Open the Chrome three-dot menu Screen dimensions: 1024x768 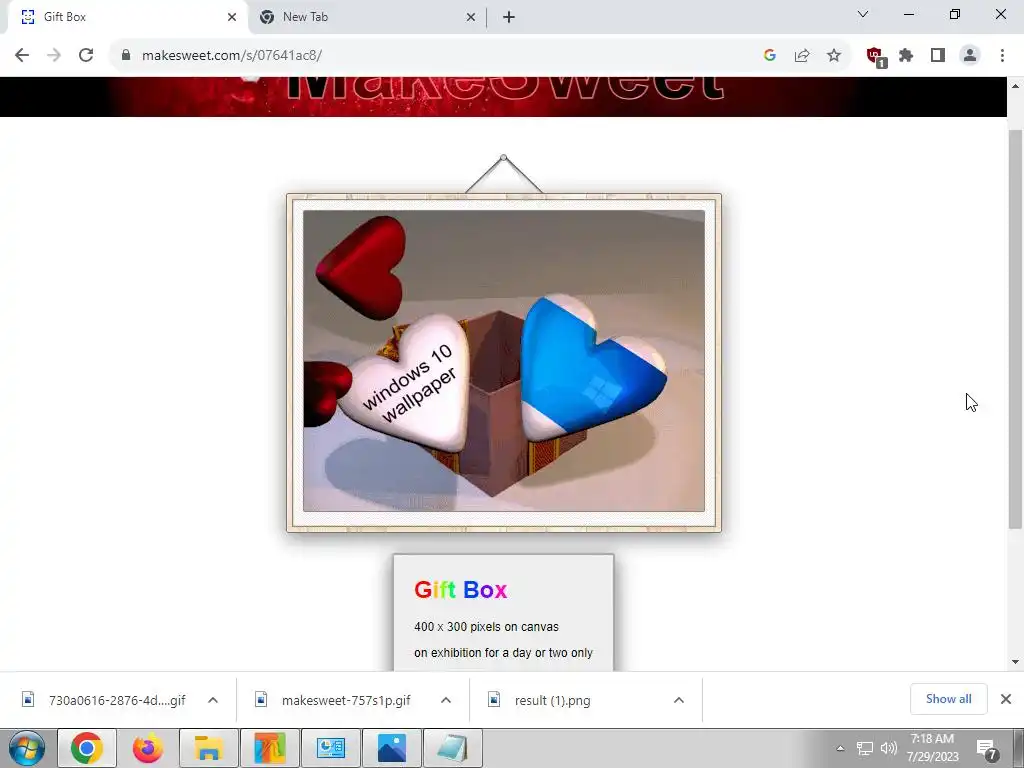click(x=1002, y=56)
